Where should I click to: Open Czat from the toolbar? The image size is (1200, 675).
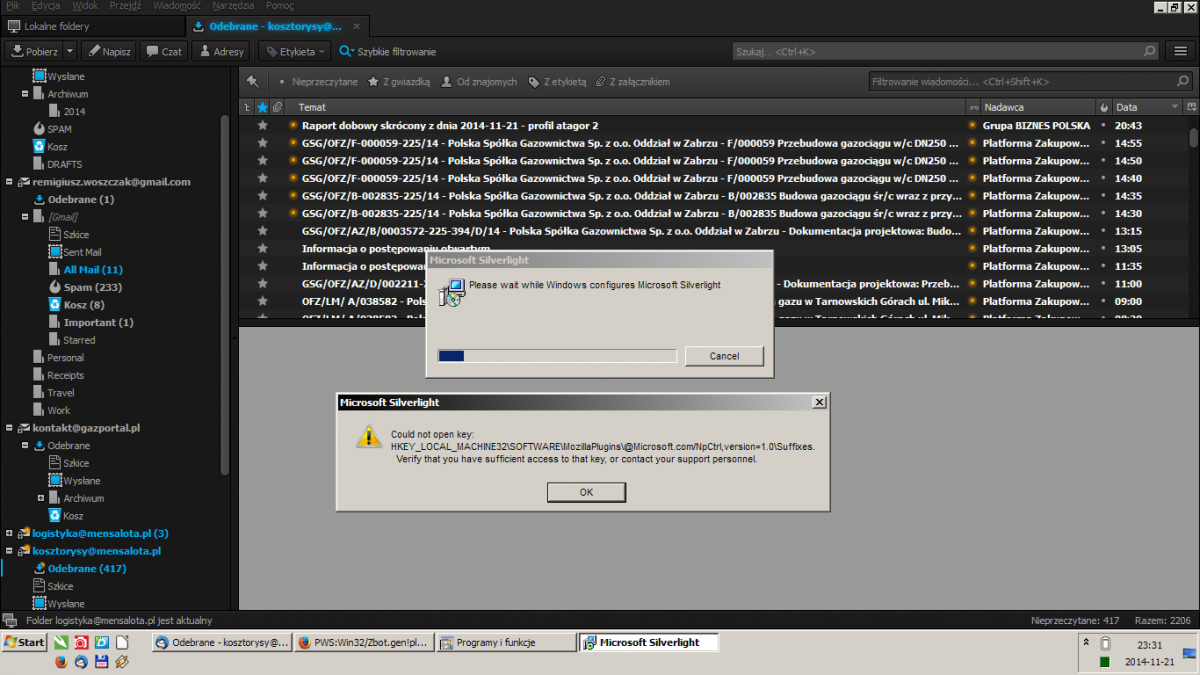tap(163, 51)
